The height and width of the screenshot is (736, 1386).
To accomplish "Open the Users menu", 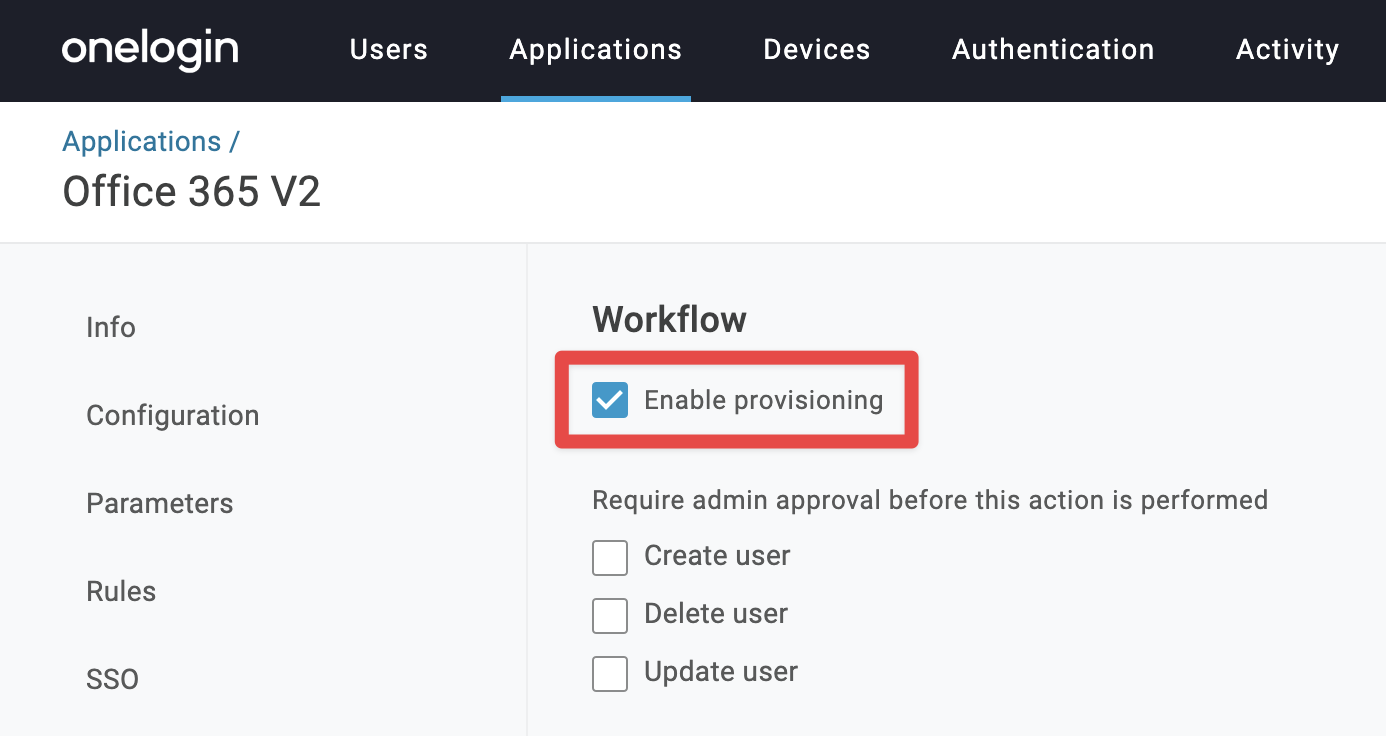I will 389,50.
